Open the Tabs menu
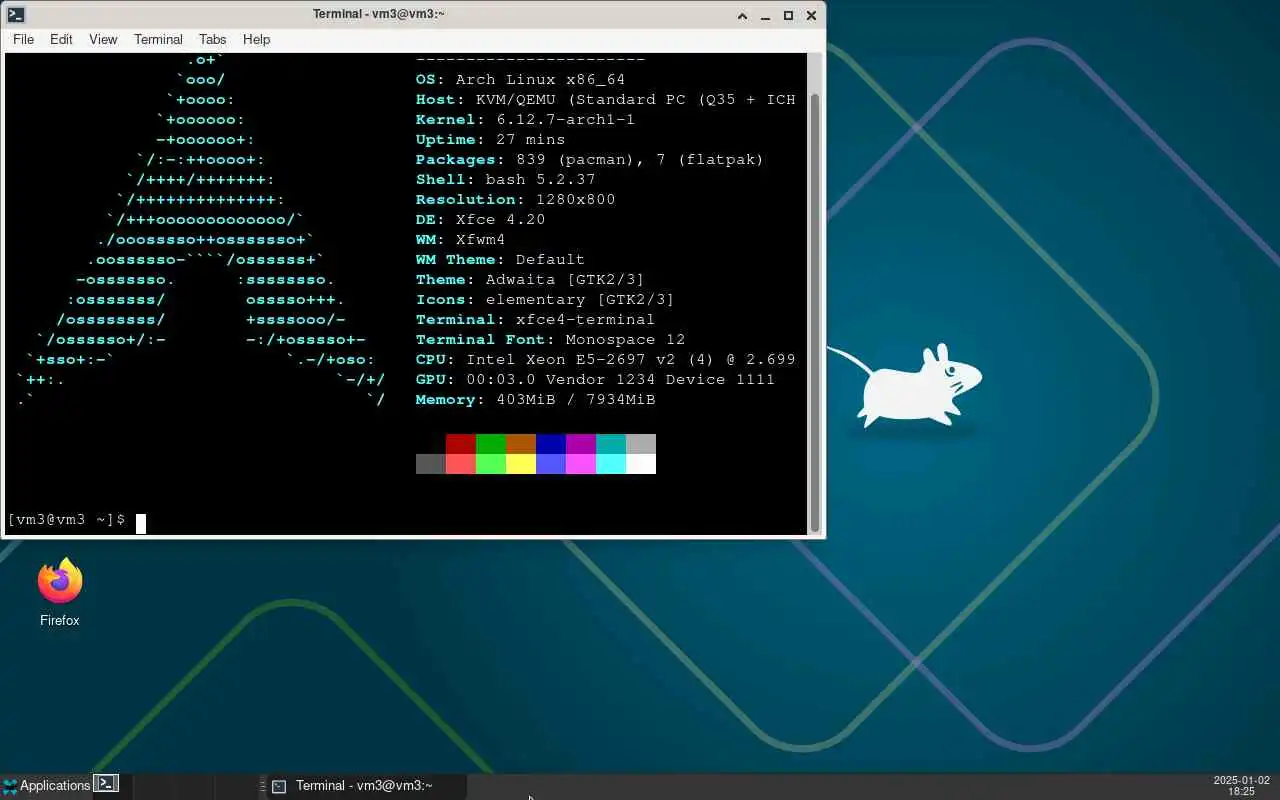Viewport: 1280px width, 800px height. (x=212, y=39)
